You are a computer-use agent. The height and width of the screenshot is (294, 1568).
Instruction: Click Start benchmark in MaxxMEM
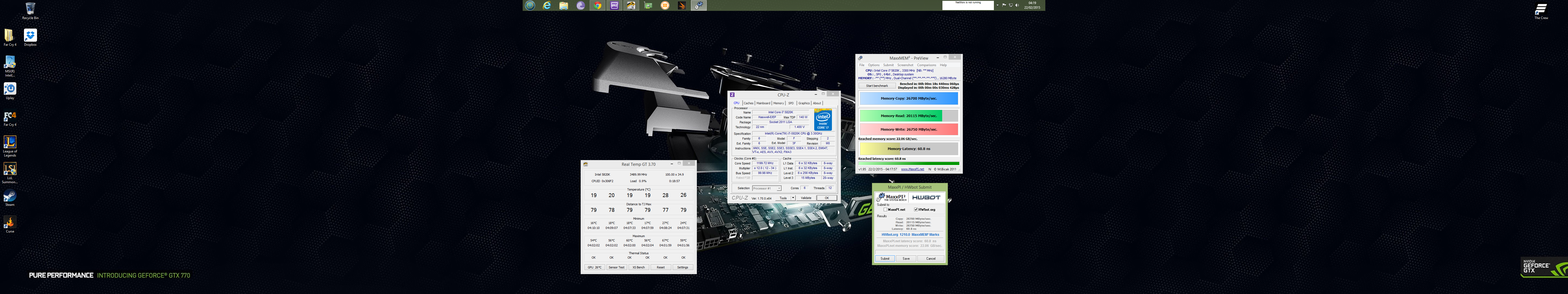pyautogui.click(x=877, y=86)
